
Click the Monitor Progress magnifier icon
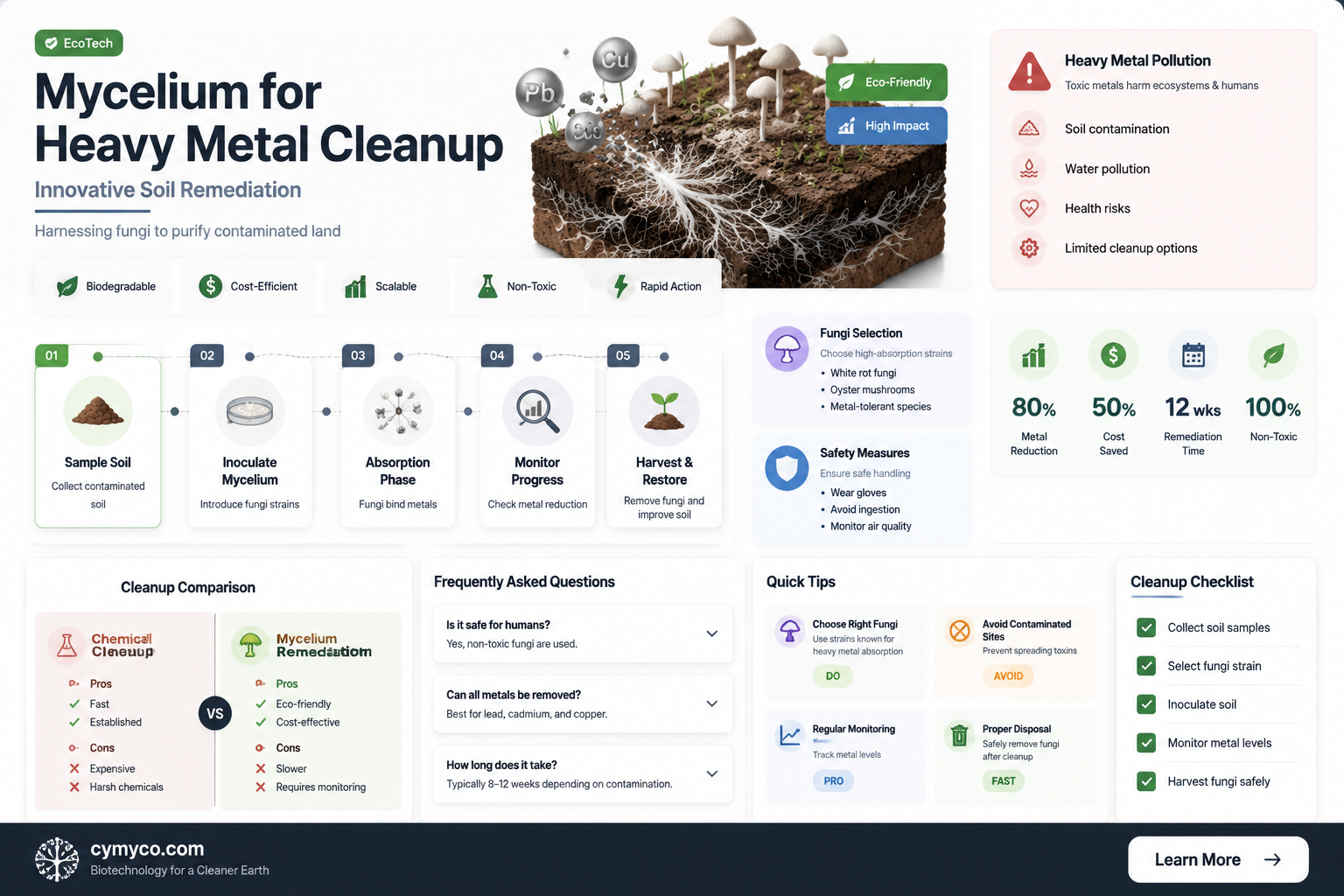coord(537,410)
